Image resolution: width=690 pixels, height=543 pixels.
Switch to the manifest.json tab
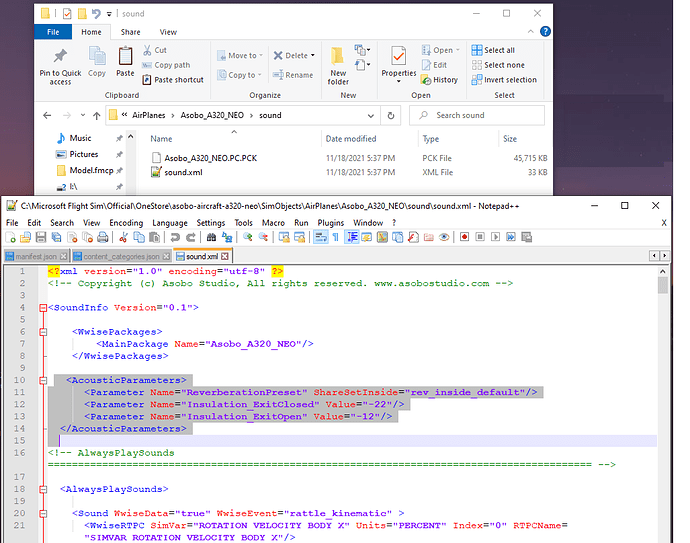36,257
